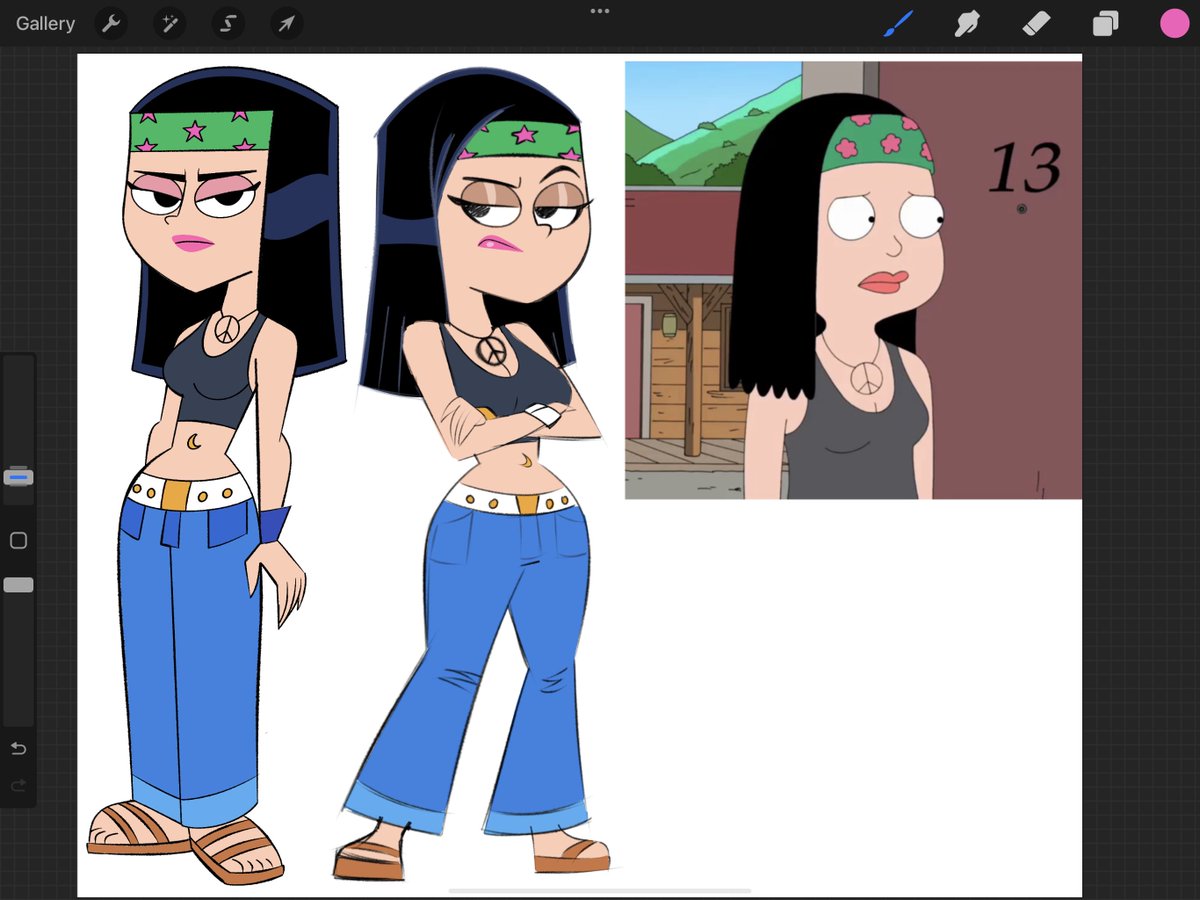Image resolution: width=1200 pixels, height=900 pixels.
Task: Select the Transform arrow tool
Action: pos(287,24)
